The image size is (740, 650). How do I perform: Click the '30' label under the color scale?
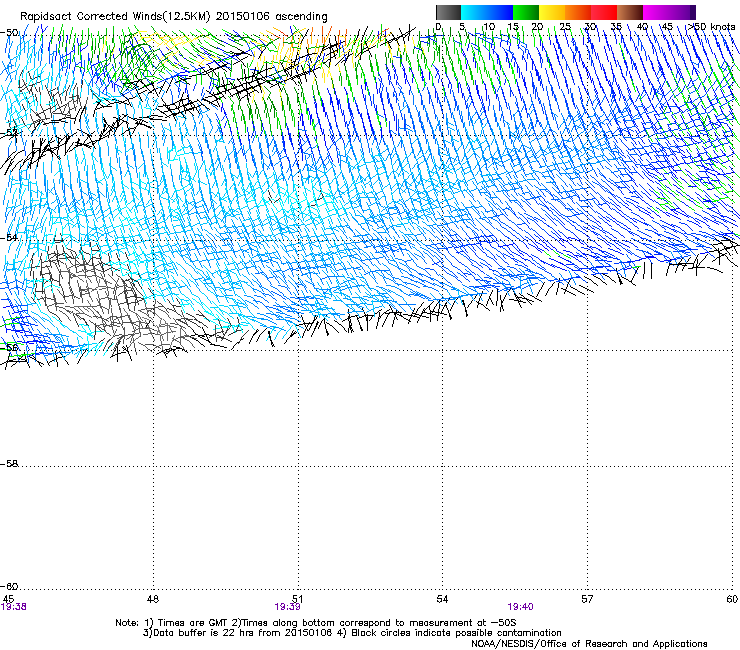point(590,27)
